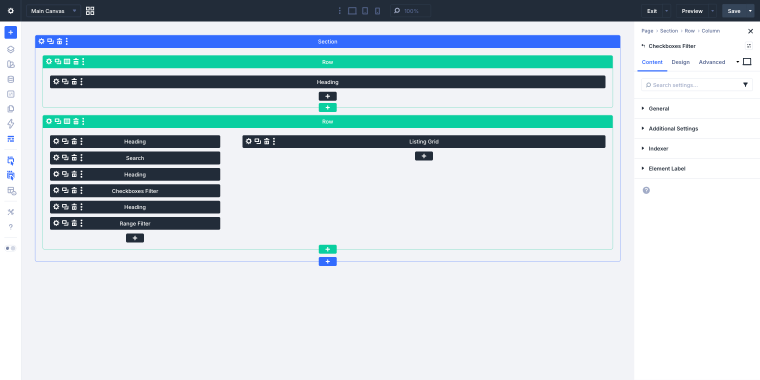Add new section with blue plus button

(x=328, y=262)
